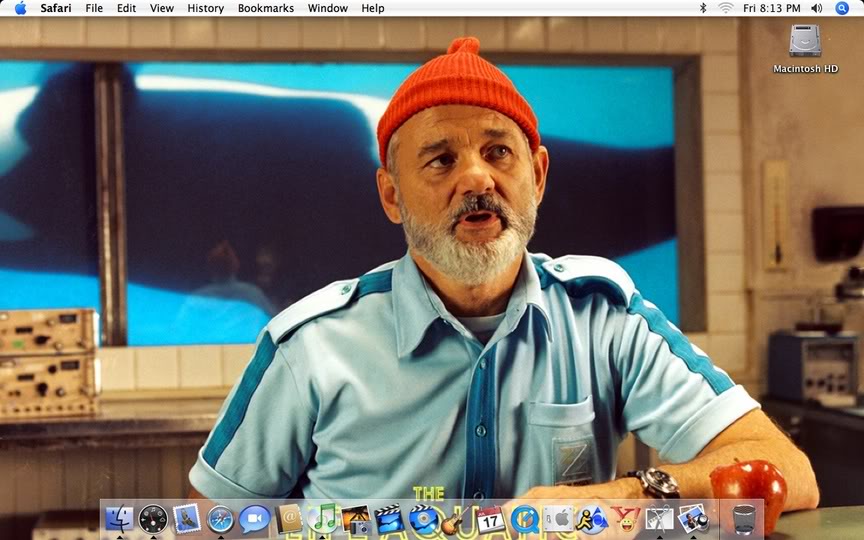The image size is (864, 540).
Task: Launch Dashboard from the Dock
Action: coord(153,519)
